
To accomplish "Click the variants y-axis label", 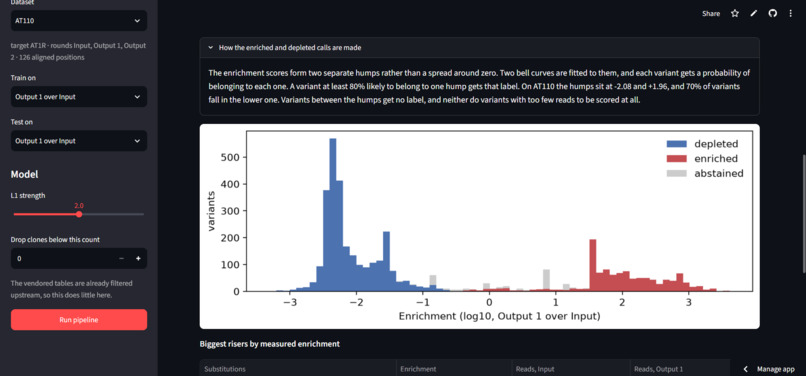I will click(x=211, y=211).
